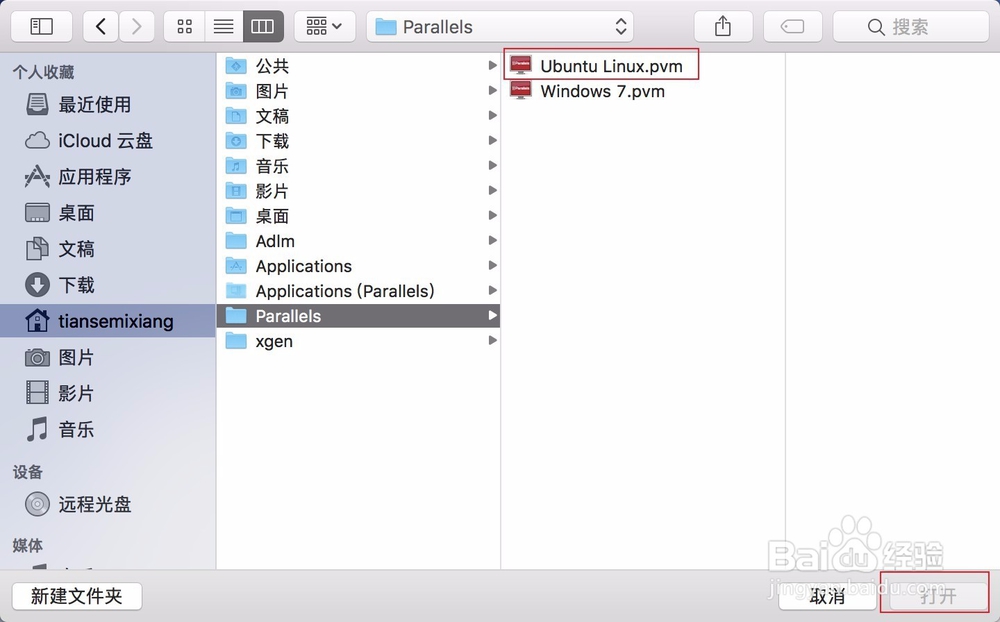The image size is (1000, 622).
Task: Expand the xgen folder arrow
Action: 492,341
